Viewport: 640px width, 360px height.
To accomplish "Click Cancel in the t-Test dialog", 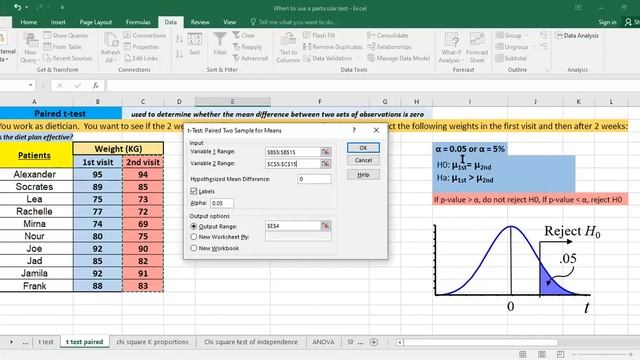I will [363, 160].
